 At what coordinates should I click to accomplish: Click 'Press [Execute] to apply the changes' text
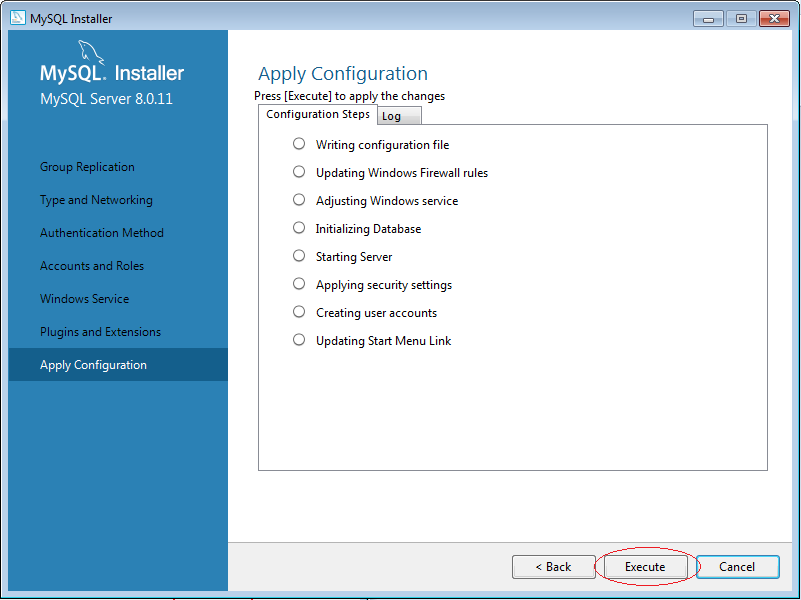coord(349,96)
